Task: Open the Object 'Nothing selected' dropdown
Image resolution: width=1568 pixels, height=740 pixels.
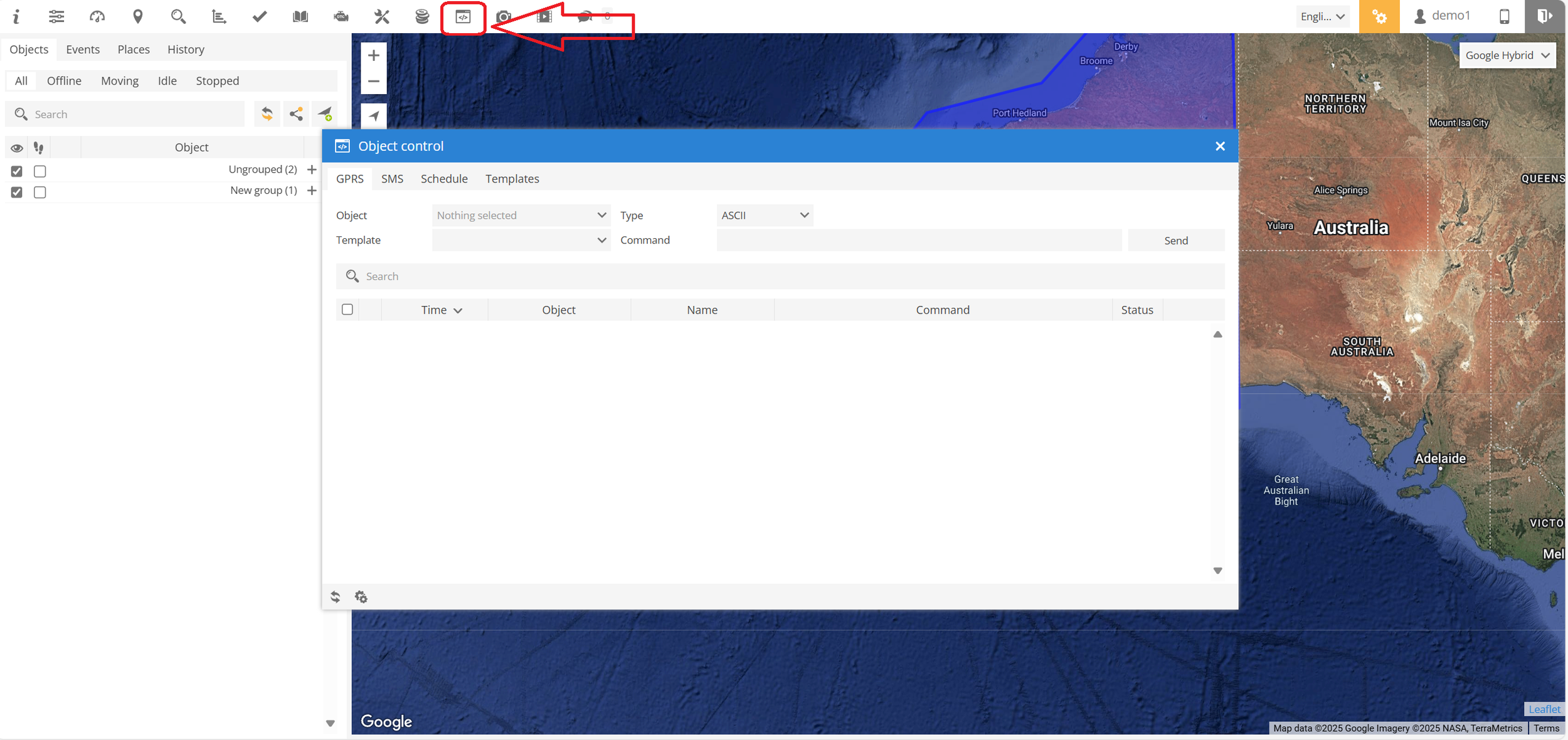Action: [521, 215]
